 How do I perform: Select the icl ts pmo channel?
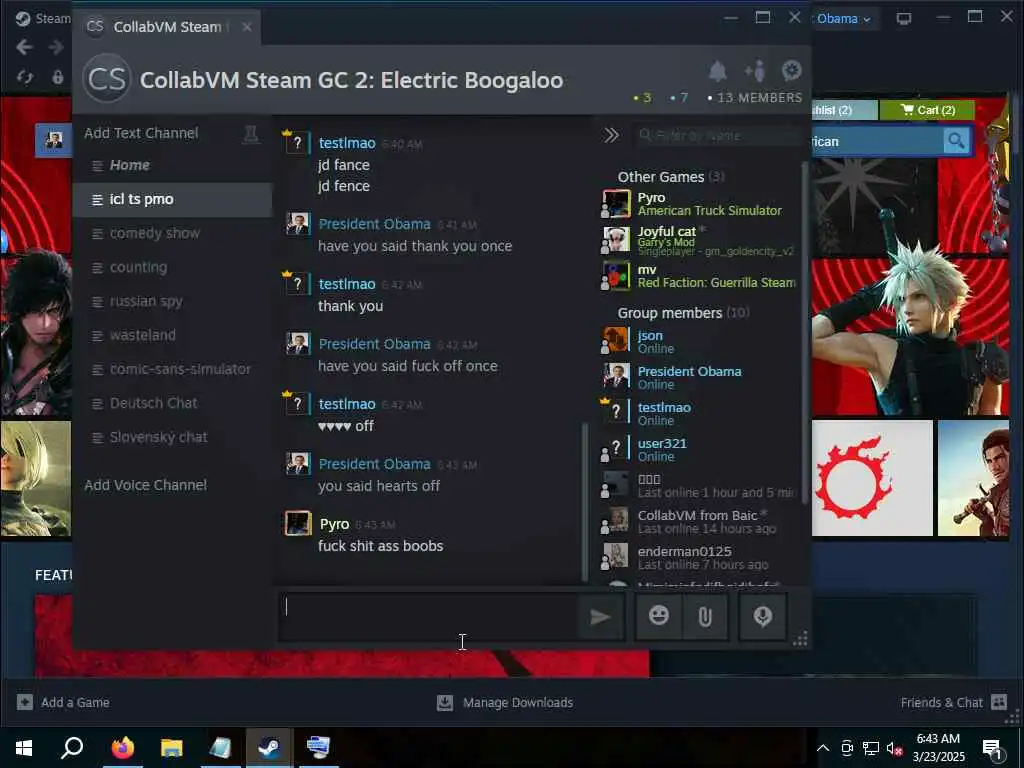tap(172, 199)
